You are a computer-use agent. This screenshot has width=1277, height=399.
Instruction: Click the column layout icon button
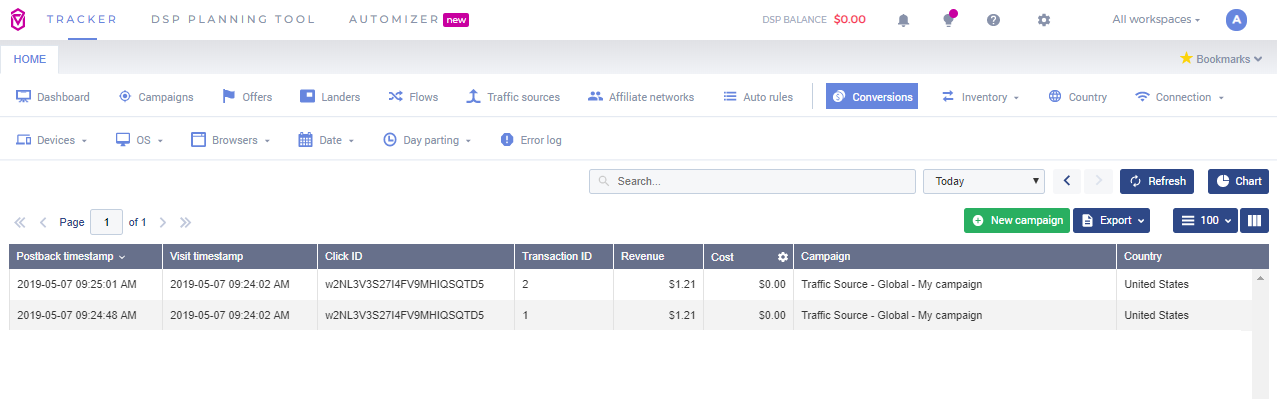pos(1254,220)
